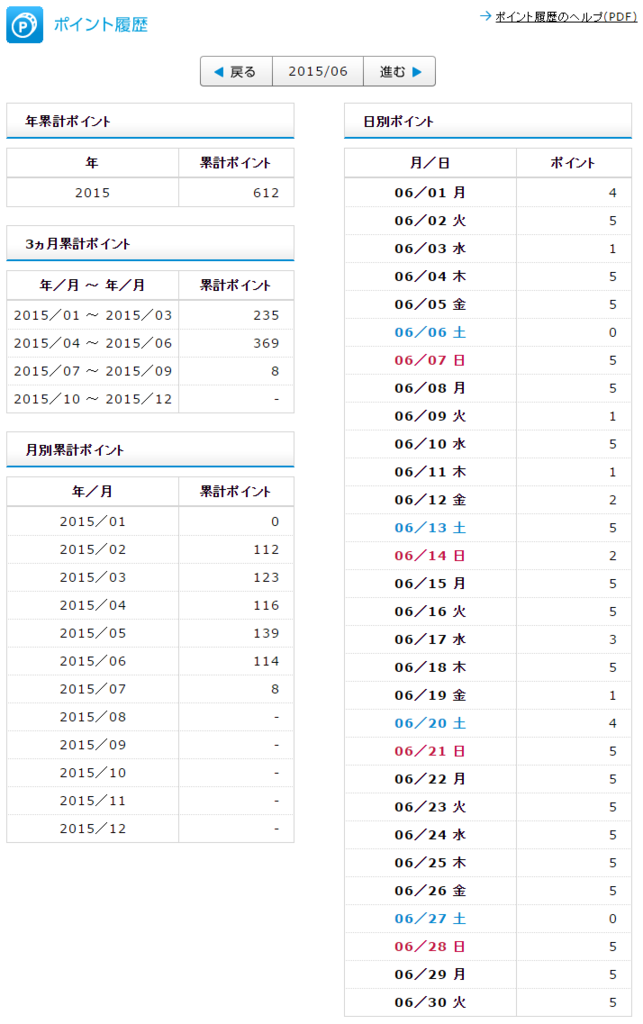The height and width of the screenshot is (1024, 643).
Task: Select monthly row 2015/10
Action: (150, 773)
